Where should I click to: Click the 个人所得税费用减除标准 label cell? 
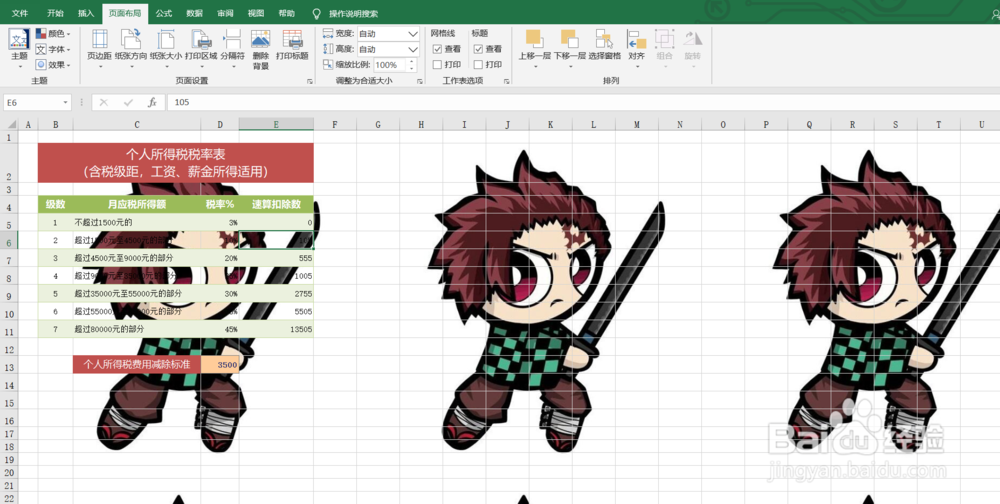click(136, 365)
